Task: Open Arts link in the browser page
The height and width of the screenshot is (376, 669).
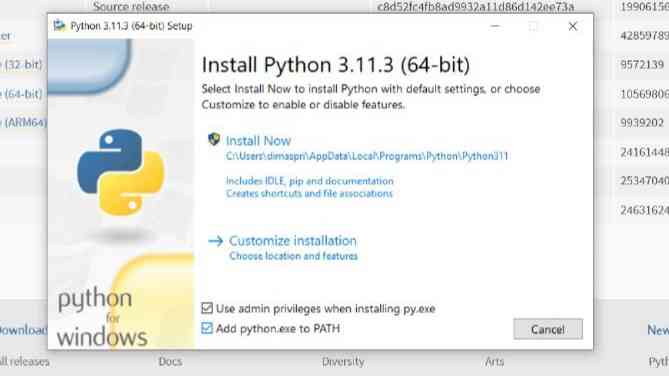Action: (x=494, y=361)
